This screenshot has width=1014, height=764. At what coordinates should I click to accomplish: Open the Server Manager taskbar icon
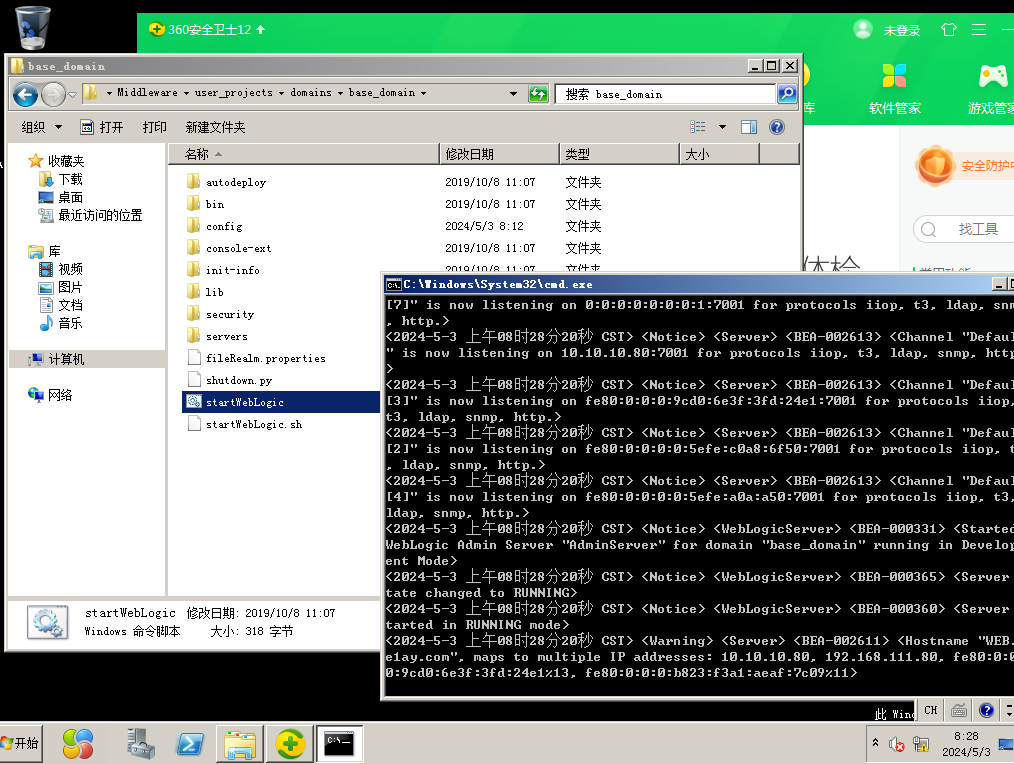point(140,743)
